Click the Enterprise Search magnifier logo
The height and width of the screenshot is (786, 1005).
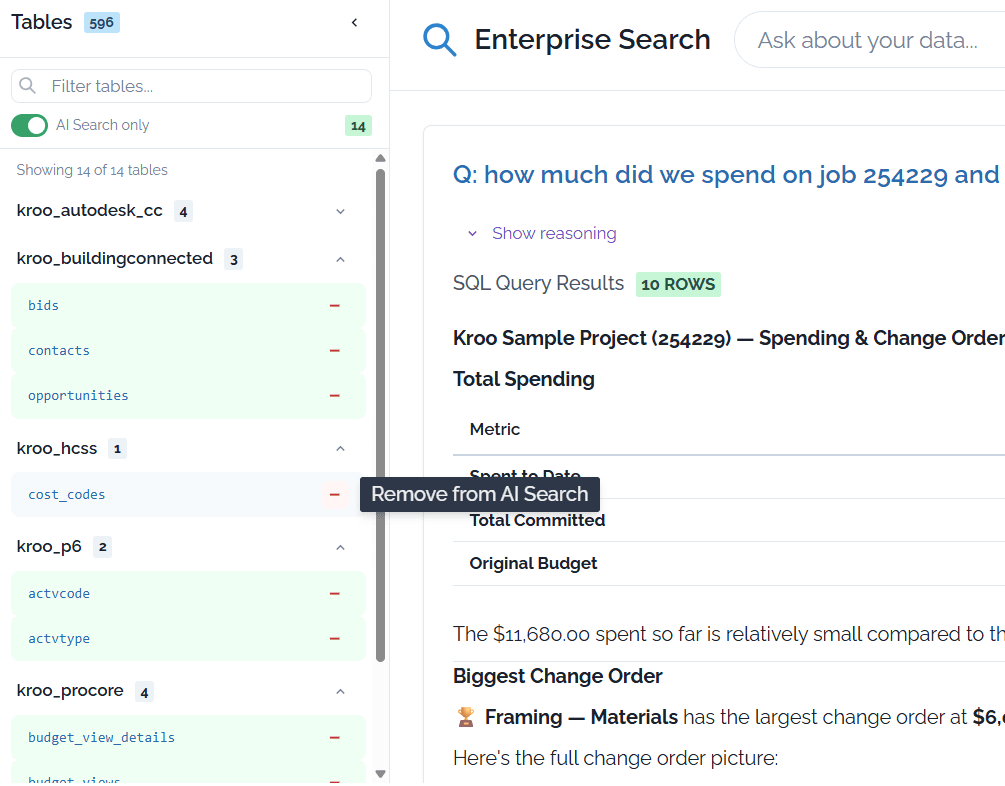coord(439,40)
